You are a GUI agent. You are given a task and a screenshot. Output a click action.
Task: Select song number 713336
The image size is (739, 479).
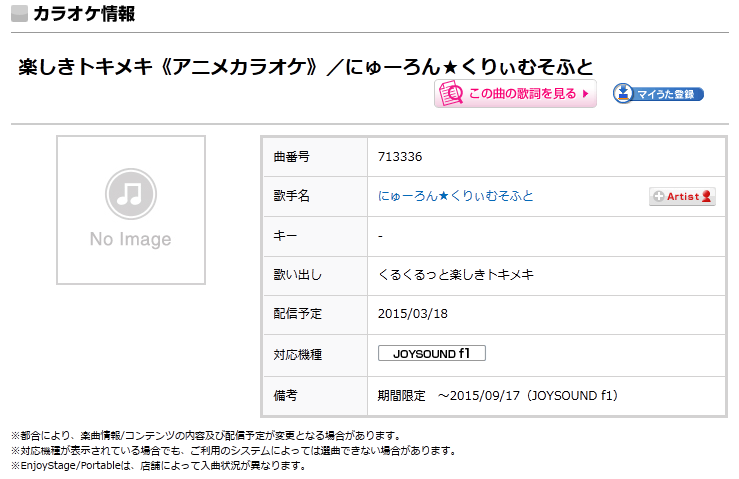coord(400,157)
